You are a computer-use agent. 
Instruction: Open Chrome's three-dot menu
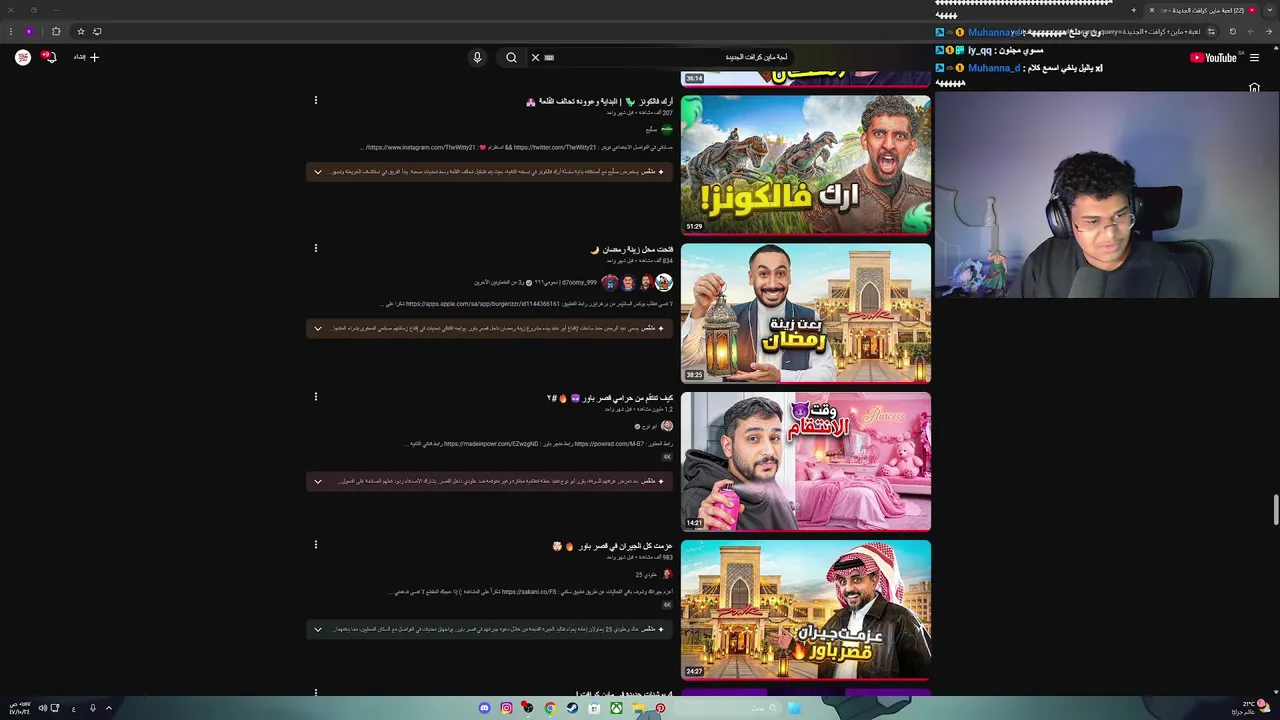[11, 31]
